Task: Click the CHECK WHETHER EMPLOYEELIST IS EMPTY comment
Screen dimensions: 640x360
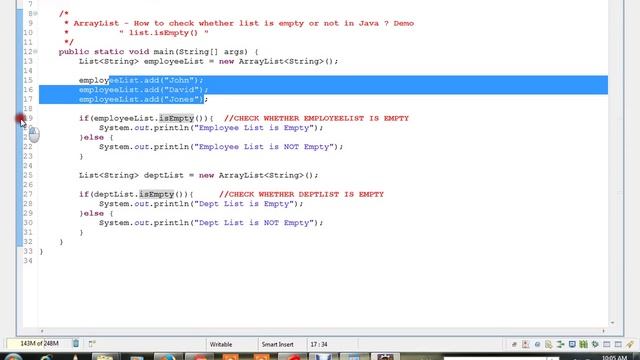Action: [316, 118]
